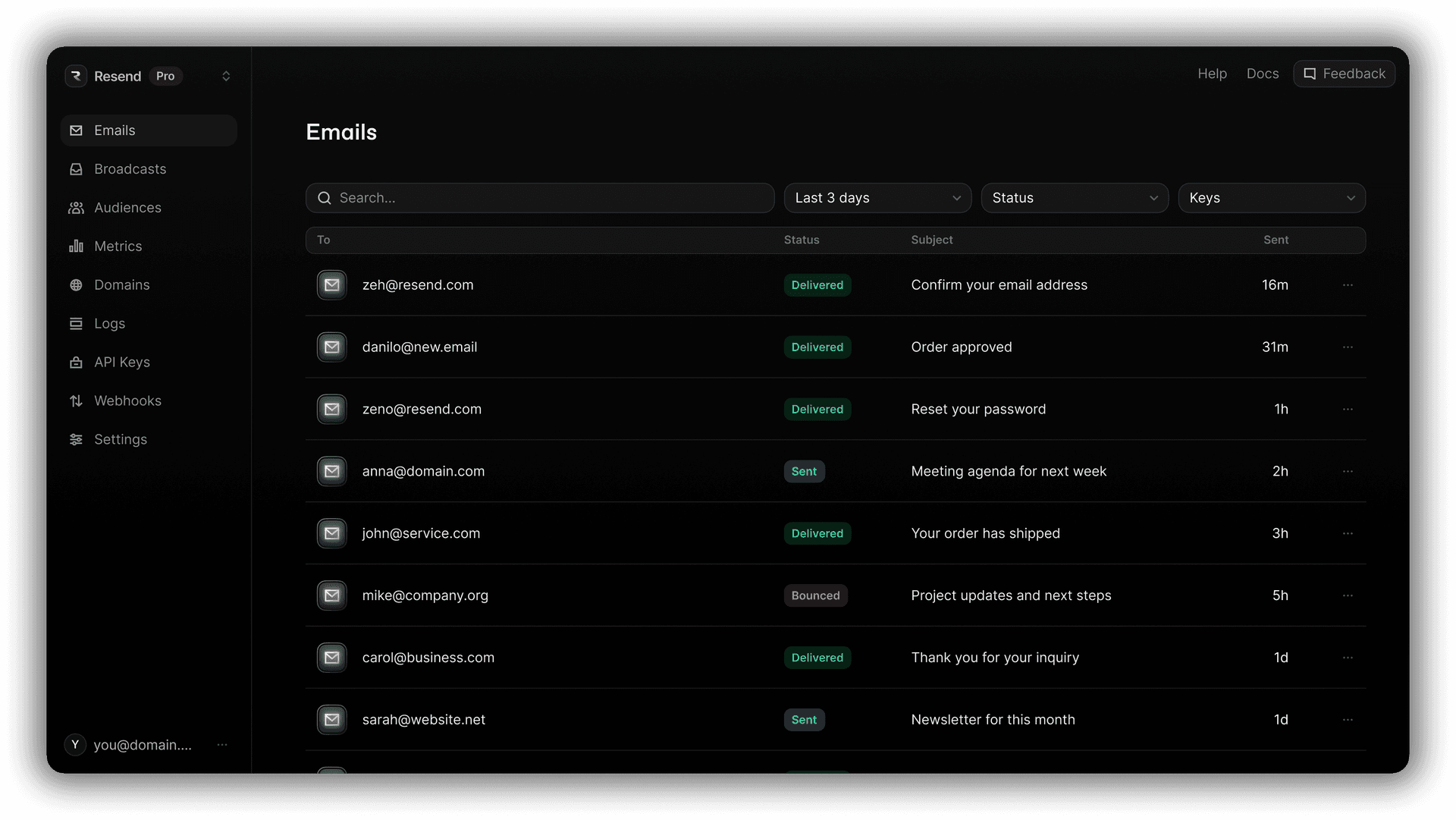Image resolution: width=1456 pixels, height=820 pixels.
Task: Open Settings from the sidebar
Action: click(120, 440)
